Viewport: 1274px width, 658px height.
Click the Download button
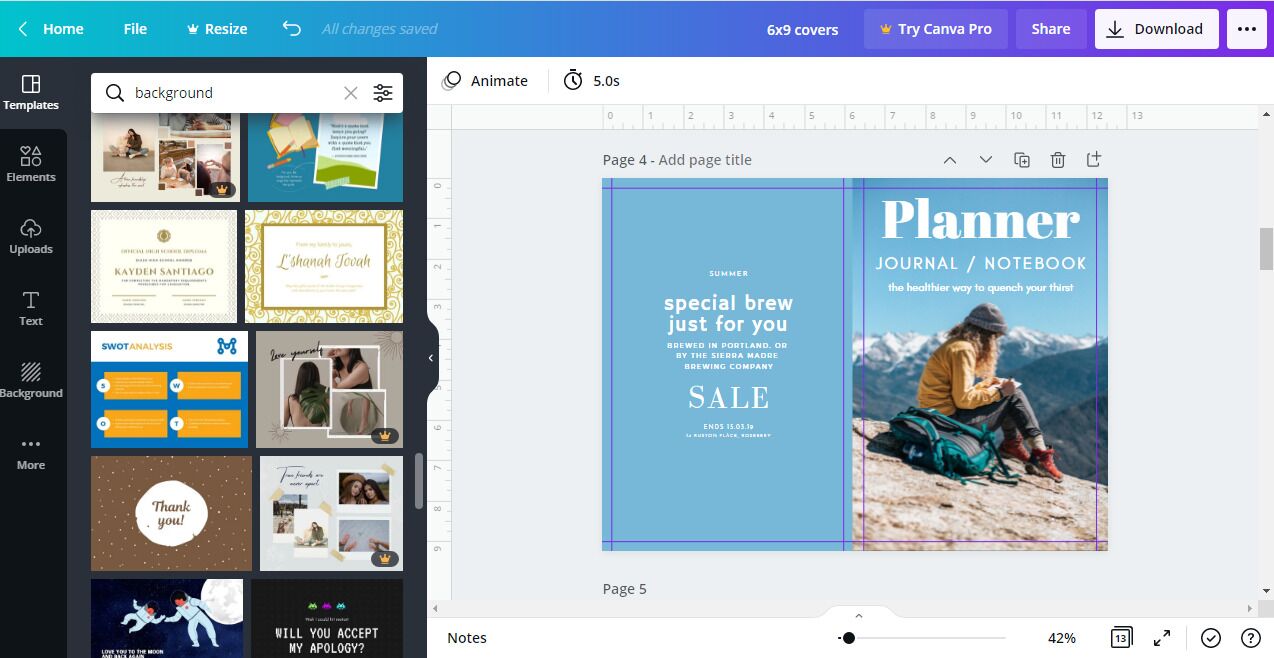point(1155,29)
